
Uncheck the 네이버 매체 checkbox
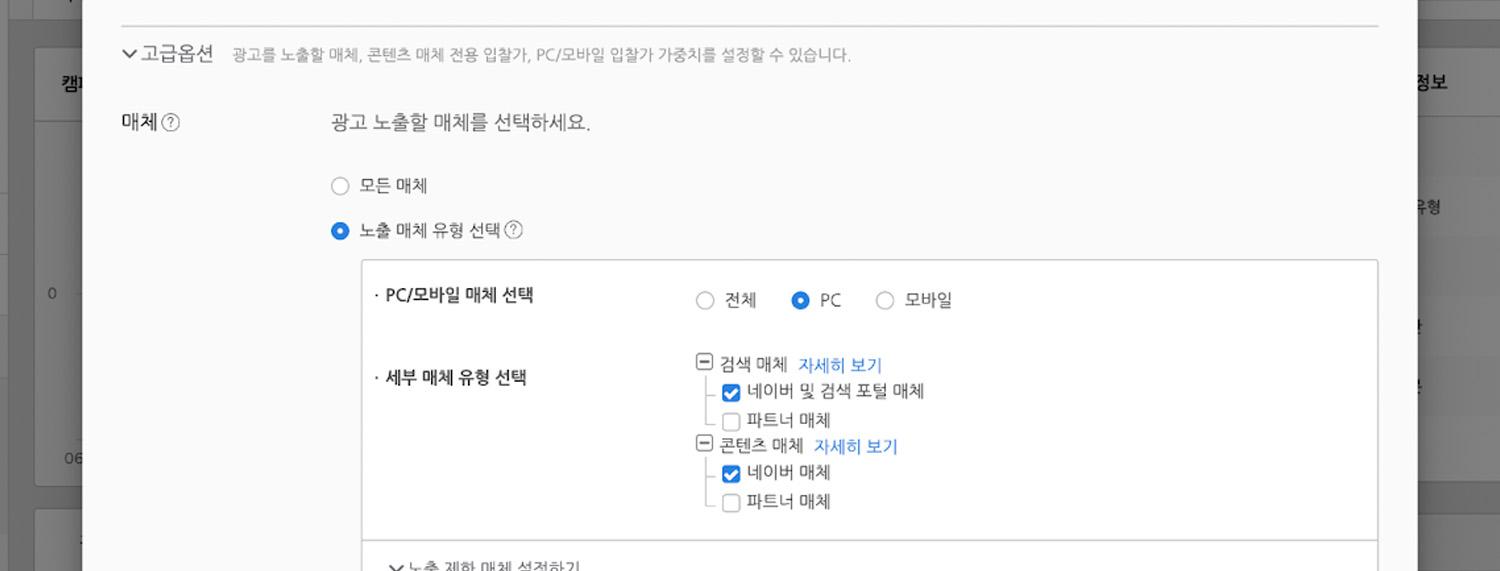(x=731, y=474)
